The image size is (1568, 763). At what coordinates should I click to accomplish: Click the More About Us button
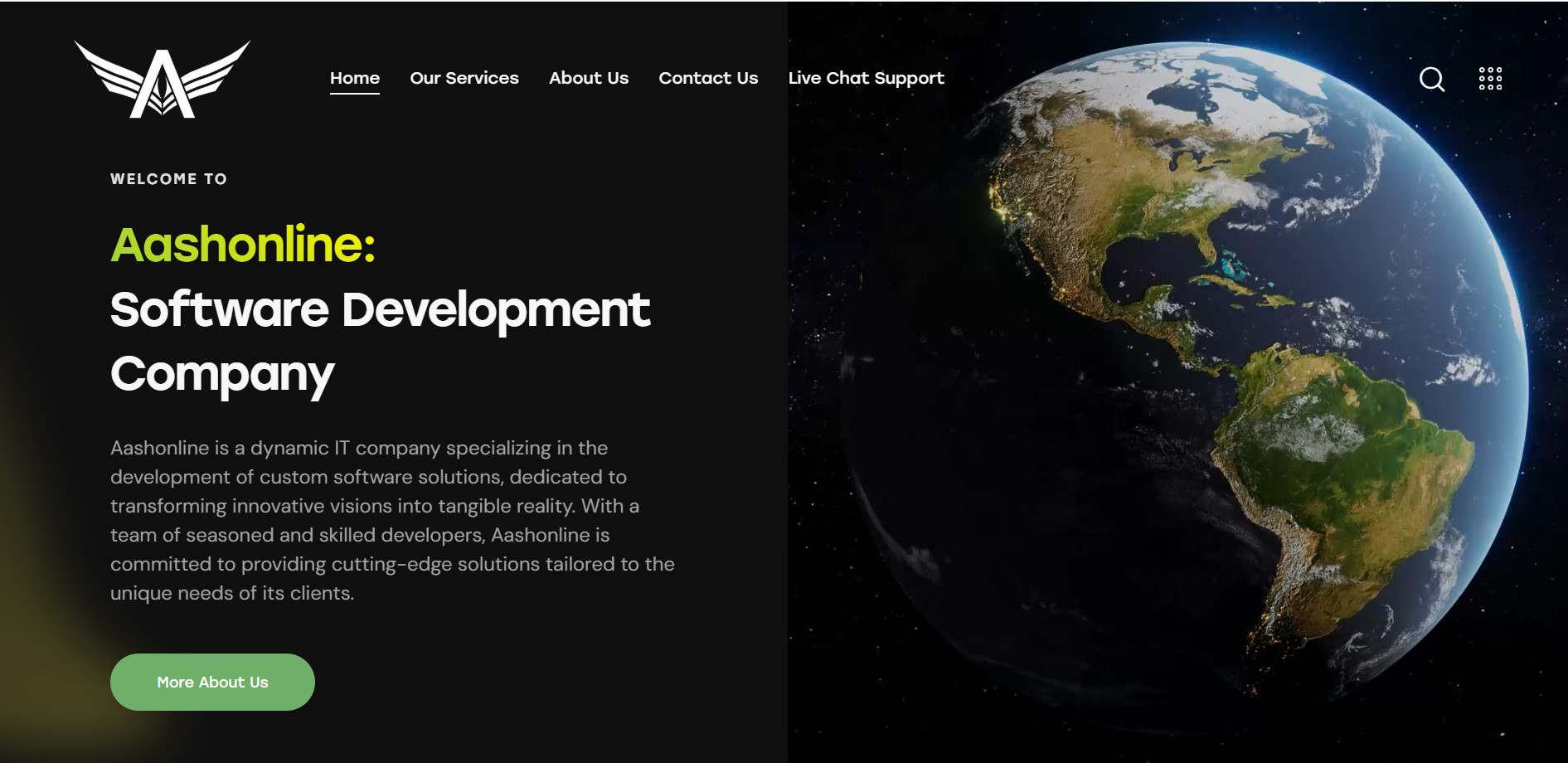click(x=212, y=682)
